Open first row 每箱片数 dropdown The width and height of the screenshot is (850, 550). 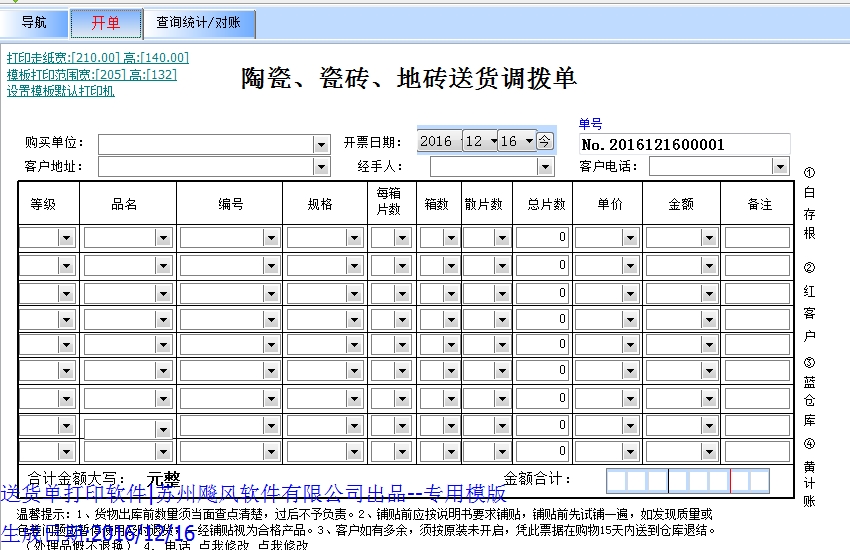click(402, 238)
